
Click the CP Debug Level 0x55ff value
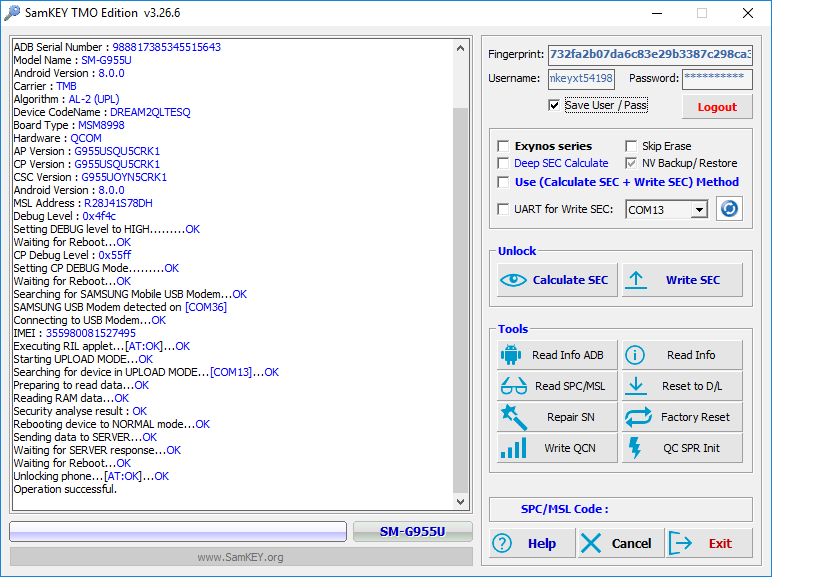[115, 255]
